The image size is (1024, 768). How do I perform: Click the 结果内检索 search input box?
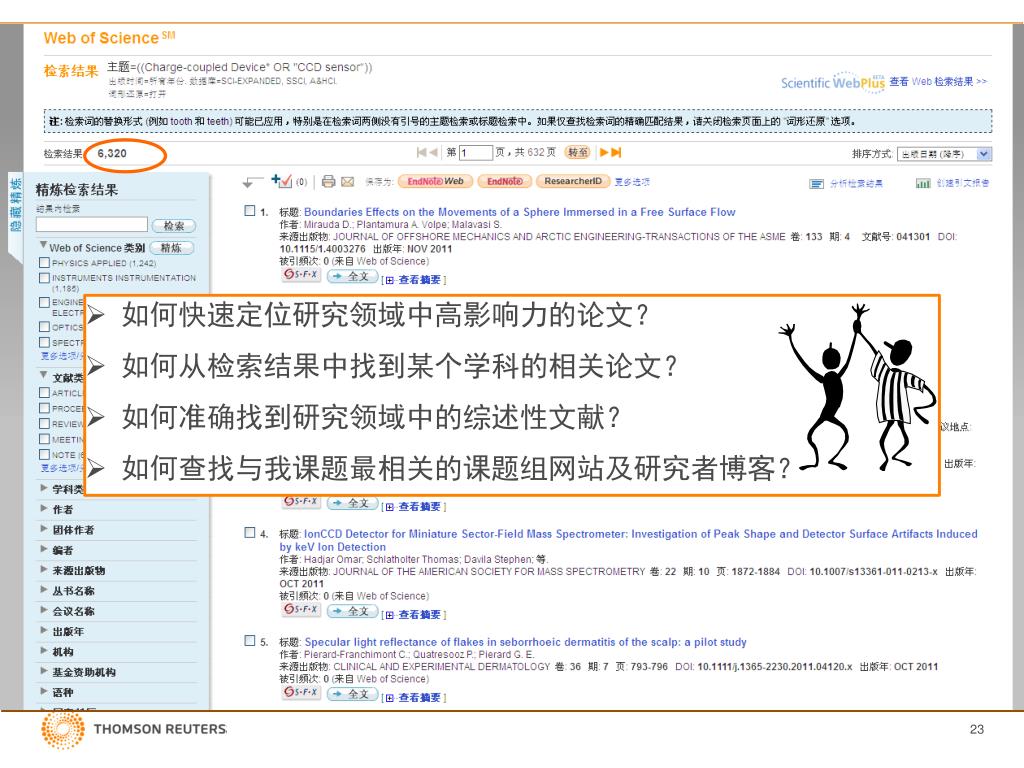92,225
